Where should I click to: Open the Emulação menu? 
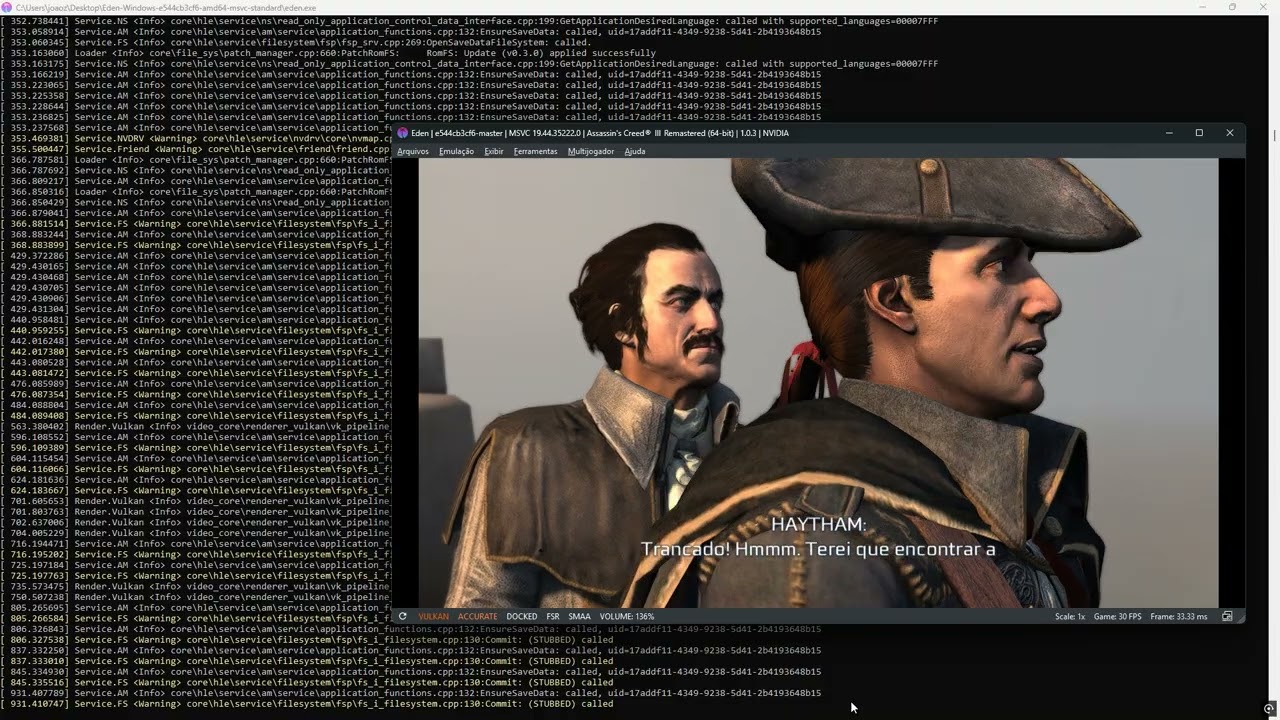click(x=456, y=151)
